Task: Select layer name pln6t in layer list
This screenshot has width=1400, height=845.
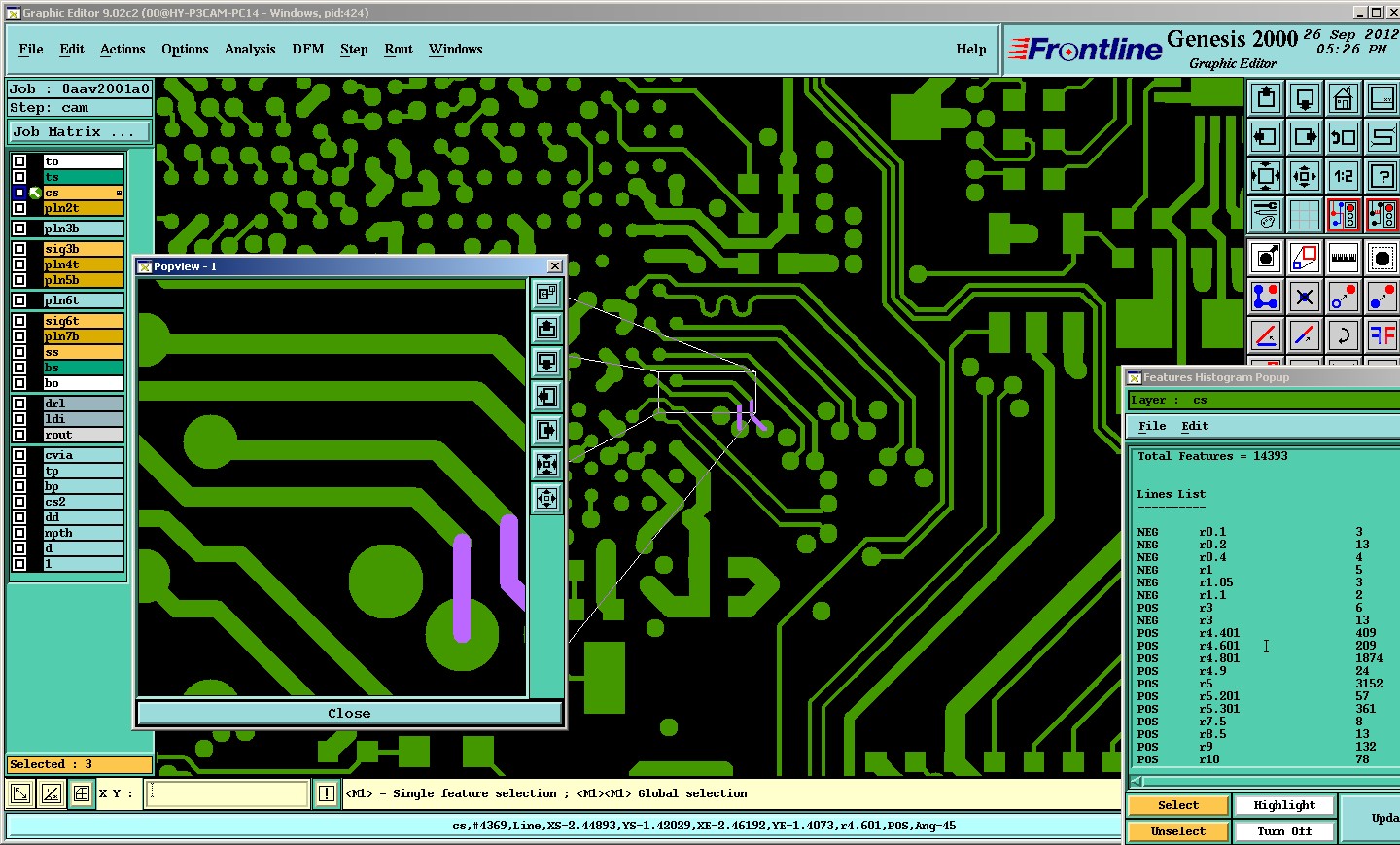Action: [83, 300]
